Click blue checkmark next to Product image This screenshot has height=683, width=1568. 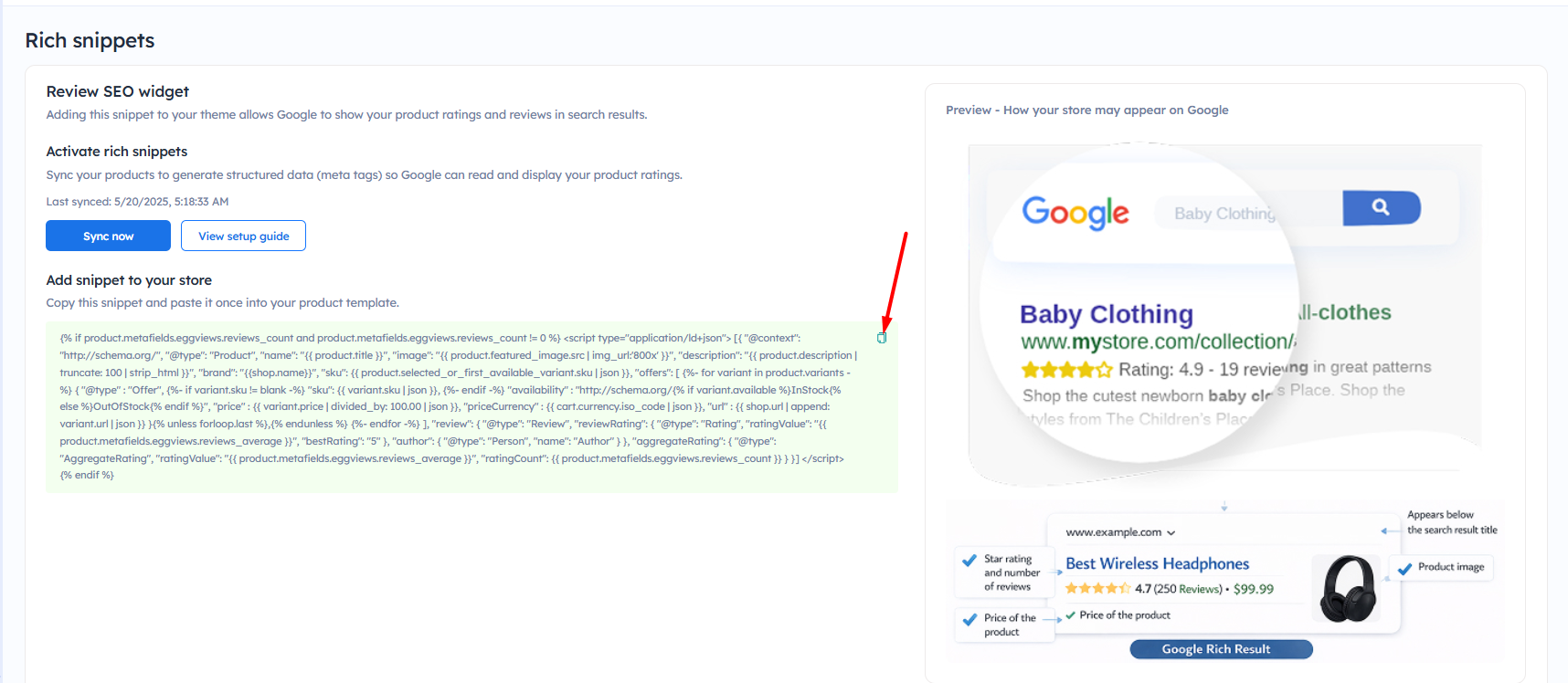(x=1404, y=568)
